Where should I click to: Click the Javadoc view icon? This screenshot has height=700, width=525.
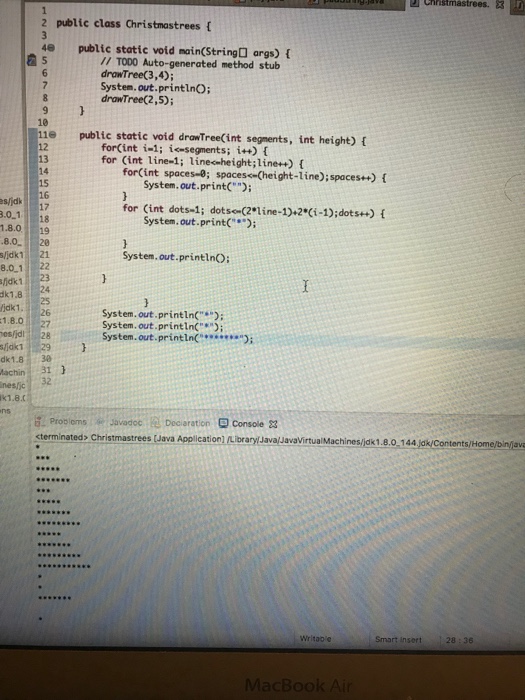pyautogui.click(x=101, y=422)
